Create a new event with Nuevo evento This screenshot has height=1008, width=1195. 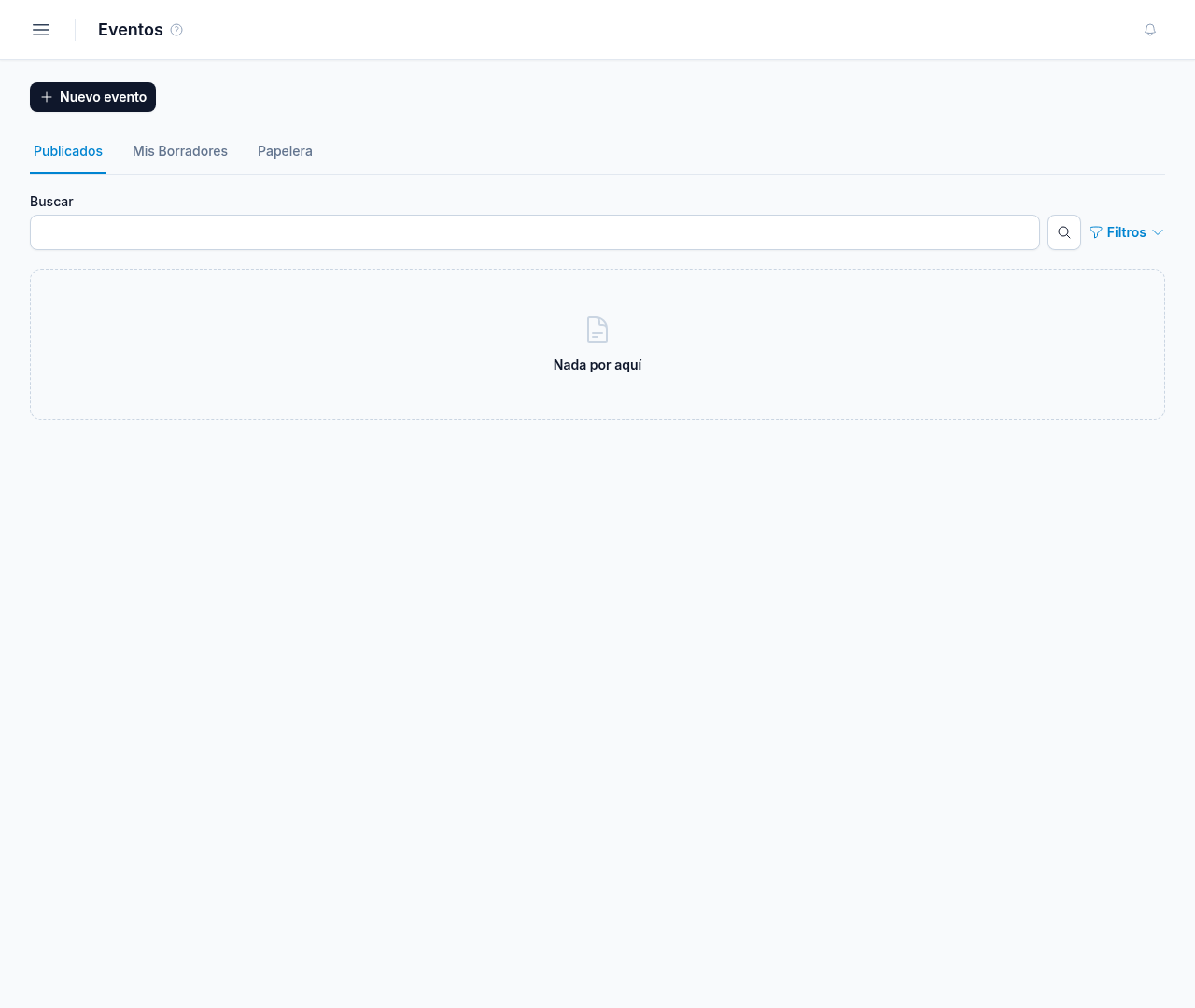(x=92, y=97)
